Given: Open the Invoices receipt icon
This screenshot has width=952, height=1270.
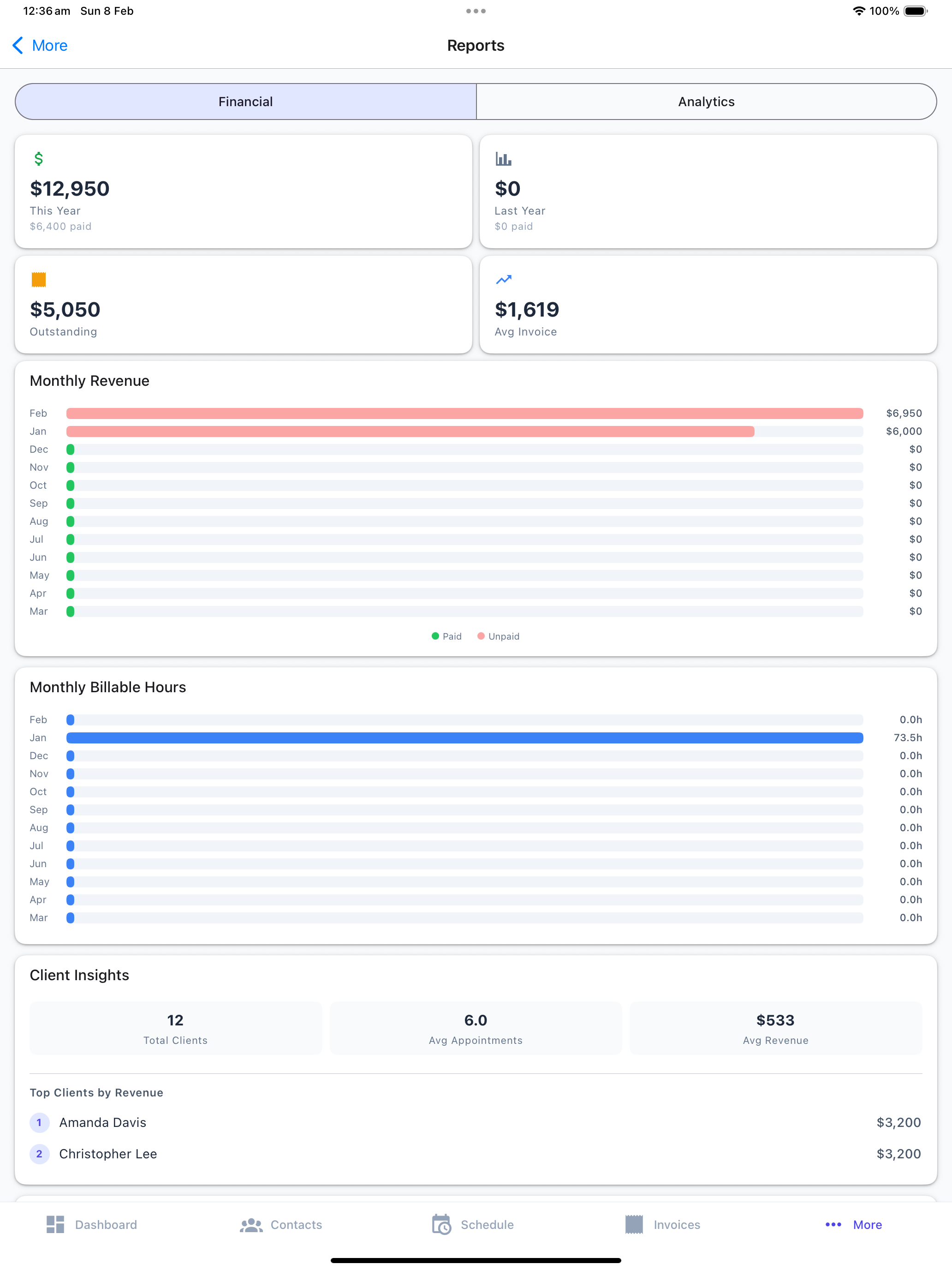Looking at the screenshot, I should 634,1224.
